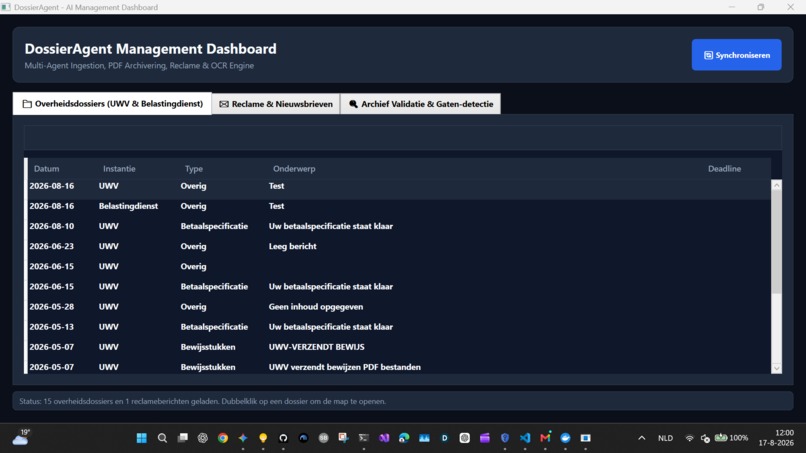Open Gmail from the taskbar
806x453 pixels.
click(545, 438)
